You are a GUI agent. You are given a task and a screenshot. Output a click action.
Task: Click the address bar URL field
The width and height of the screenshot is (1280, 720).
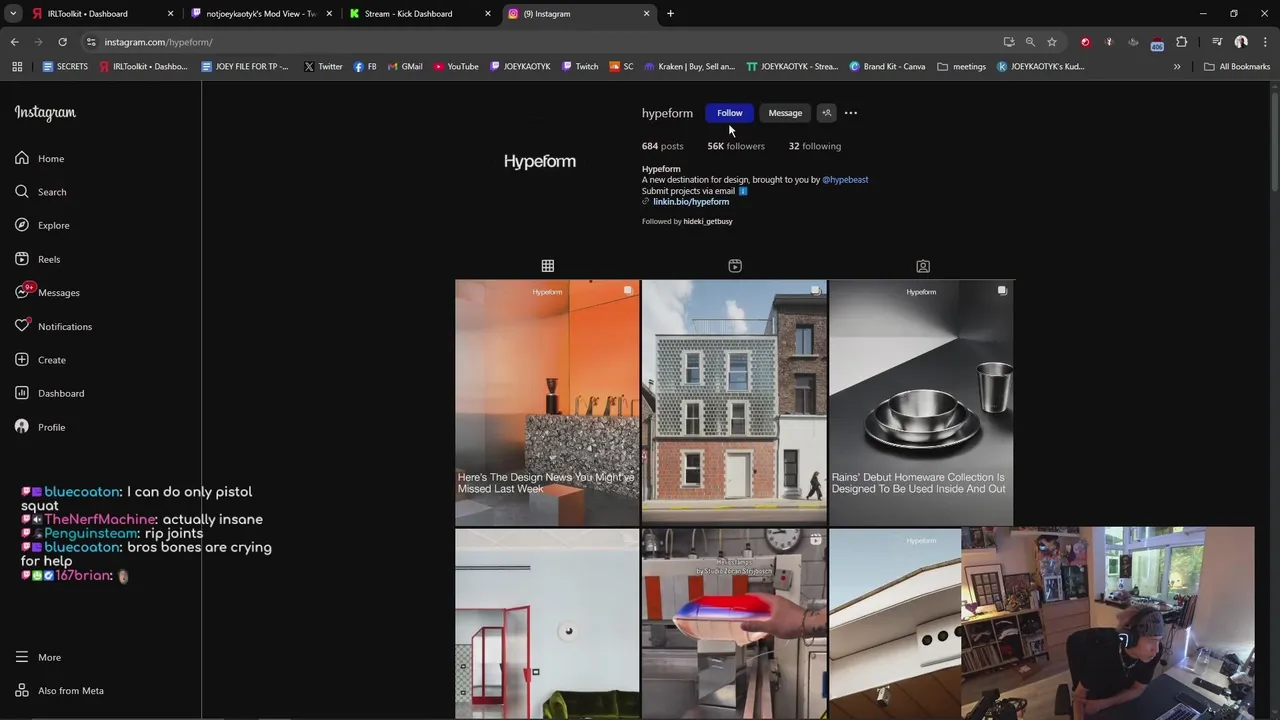[x=540, y=42]
